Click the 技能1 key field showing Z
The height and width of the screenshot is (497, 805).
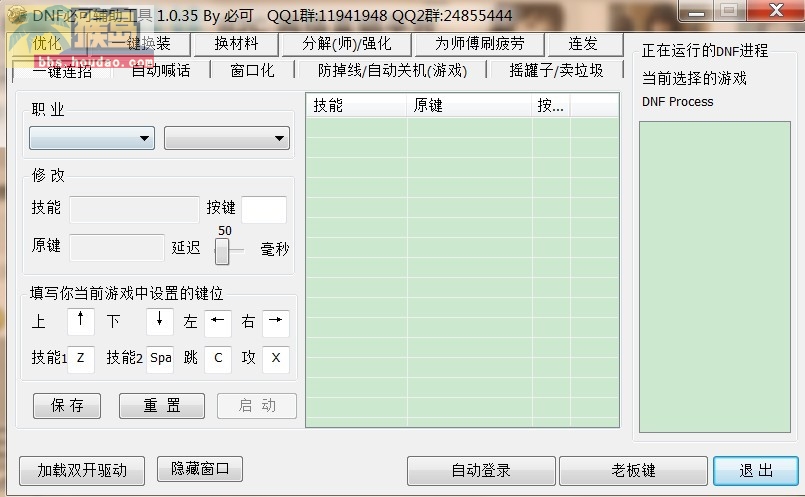(81, 358)
